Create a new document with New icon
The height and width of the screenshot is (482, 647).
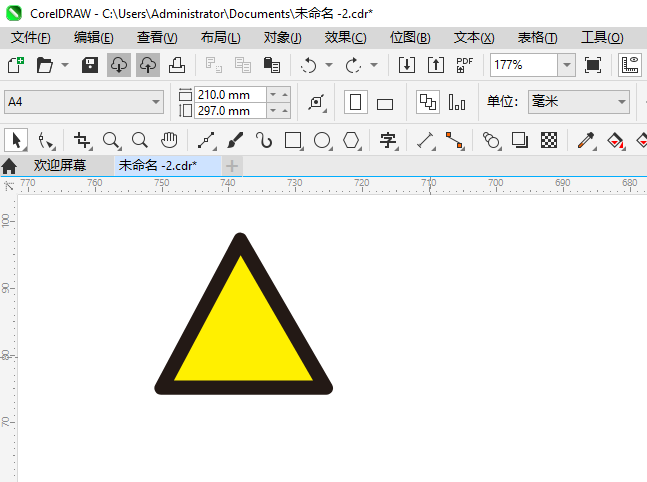(x=16, y=65)
